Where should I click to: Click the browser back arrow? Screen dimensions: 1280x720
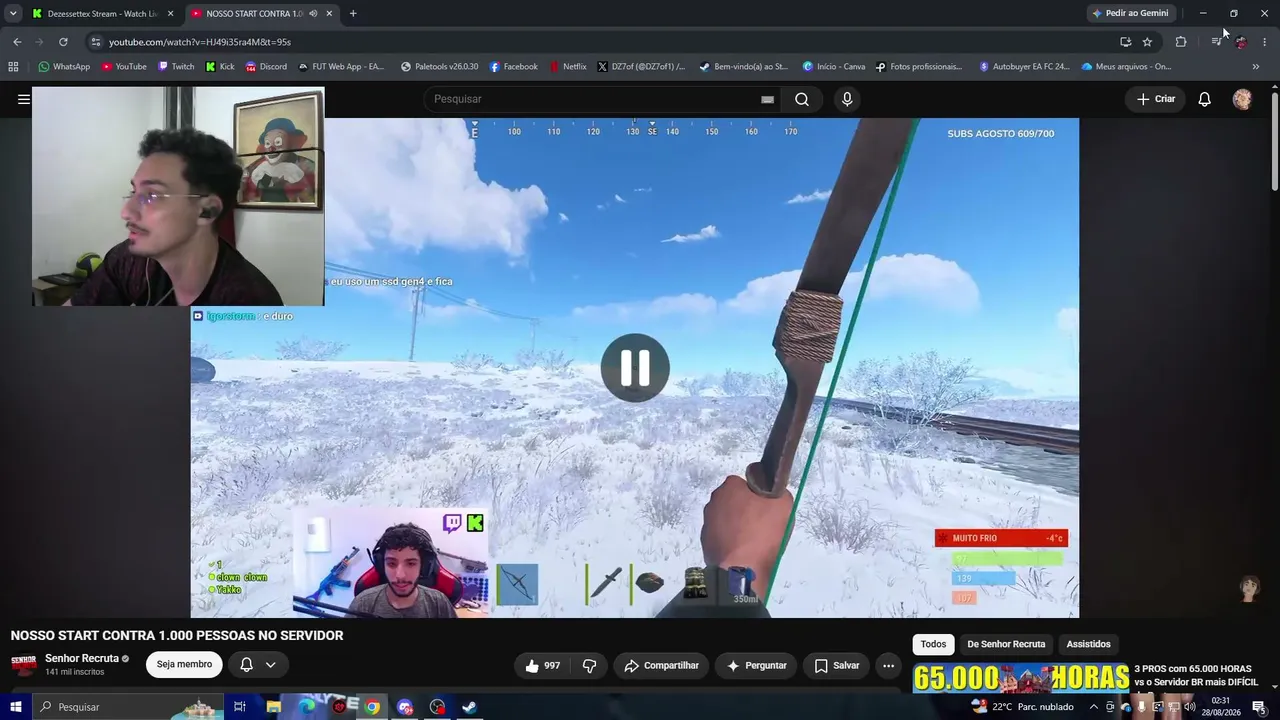[17, 42]
